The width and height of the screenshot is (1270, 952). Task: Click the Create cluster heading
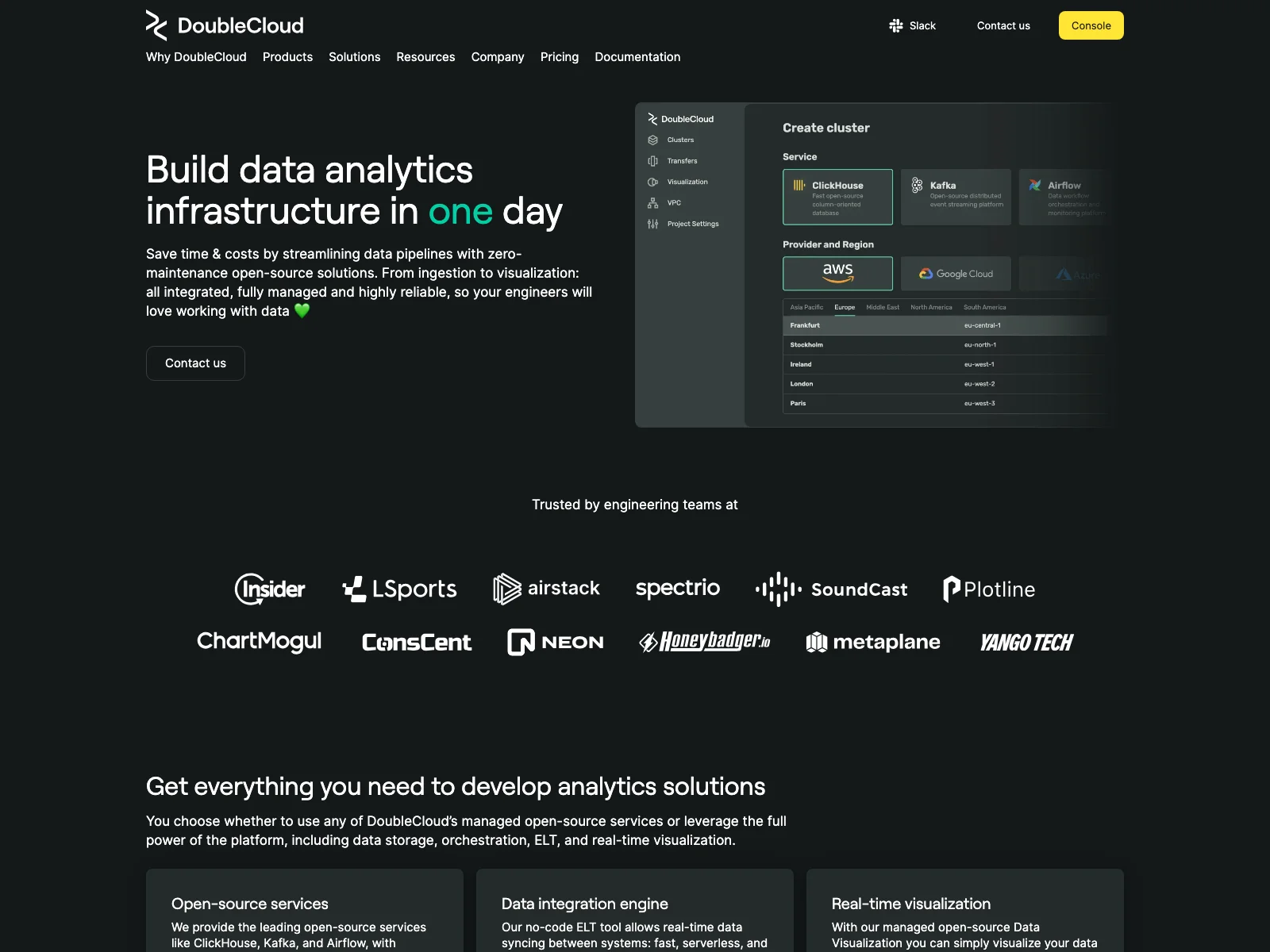coord(826,128)
